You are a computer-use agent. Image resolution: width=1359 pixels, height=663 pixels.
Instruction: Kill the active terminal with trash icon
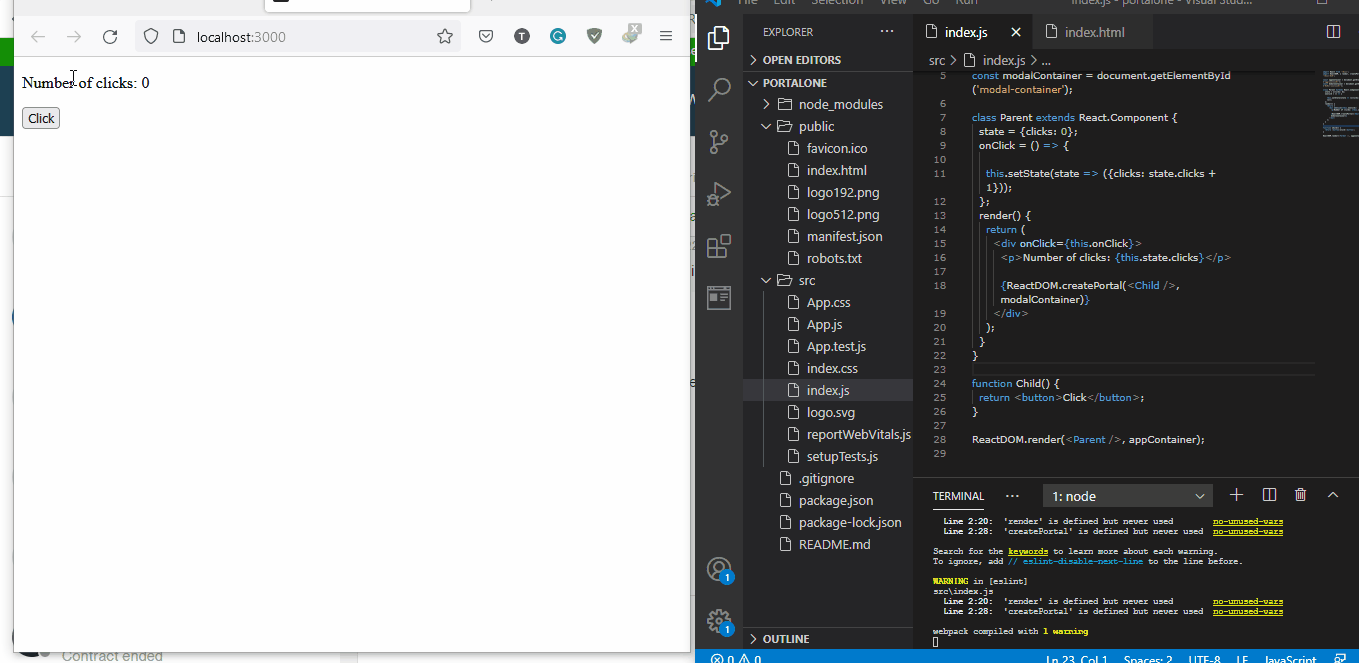click(x=1300, y=494)
